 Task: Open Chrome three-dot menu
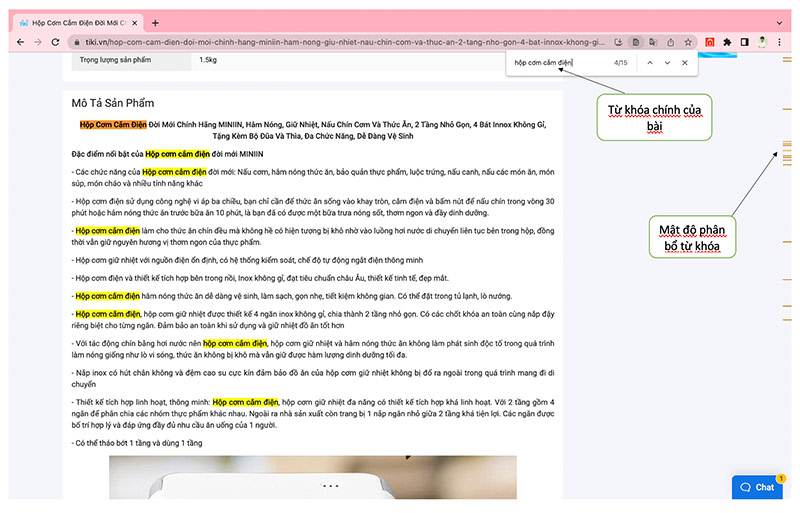[x=780, y=42]
